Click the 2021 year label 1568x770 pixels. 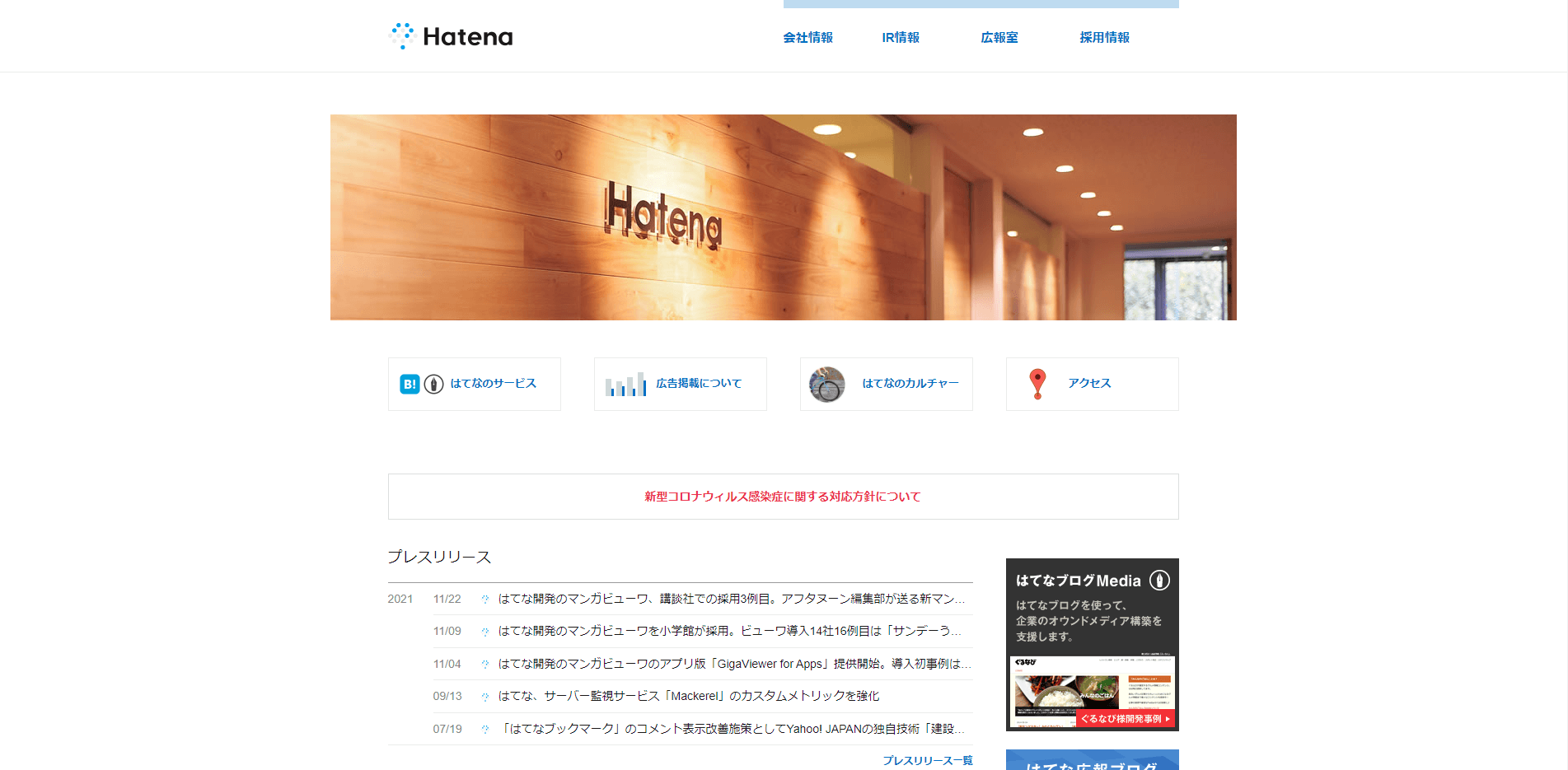click(400, 599)
